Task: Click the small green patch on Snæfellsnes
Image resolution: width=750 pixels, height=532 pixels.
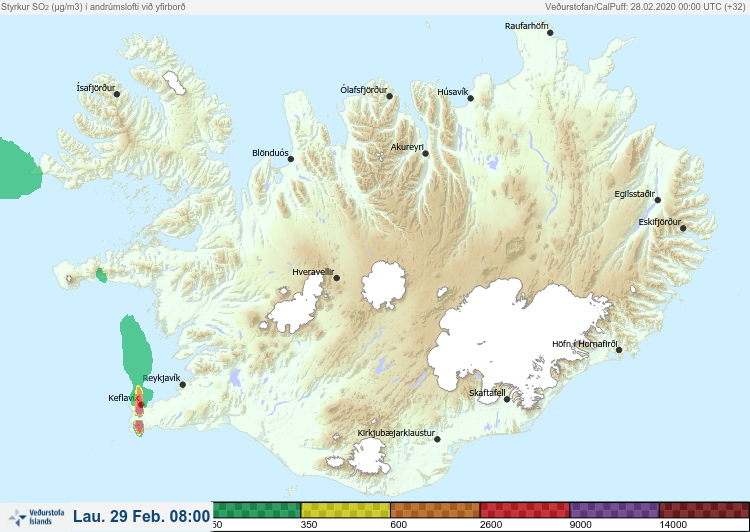Action: coord(101,276)
